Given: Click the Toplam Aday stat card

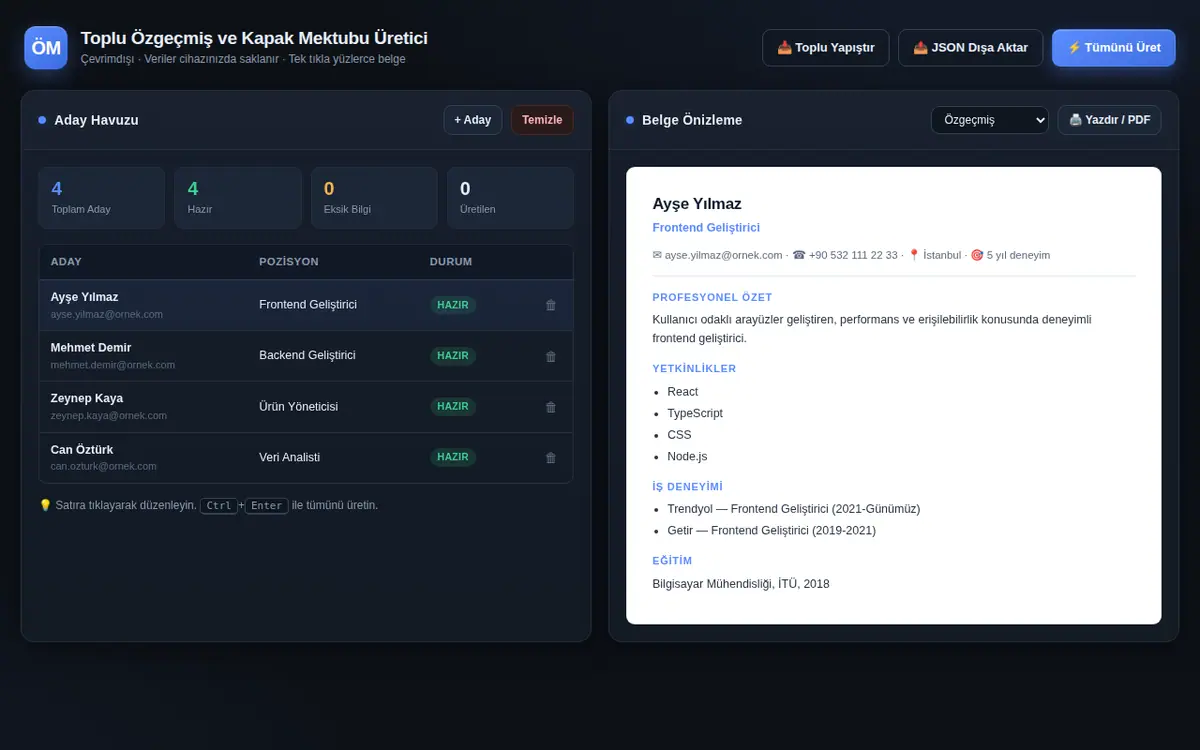Looking at the screenshot, I should coord(102,198).
